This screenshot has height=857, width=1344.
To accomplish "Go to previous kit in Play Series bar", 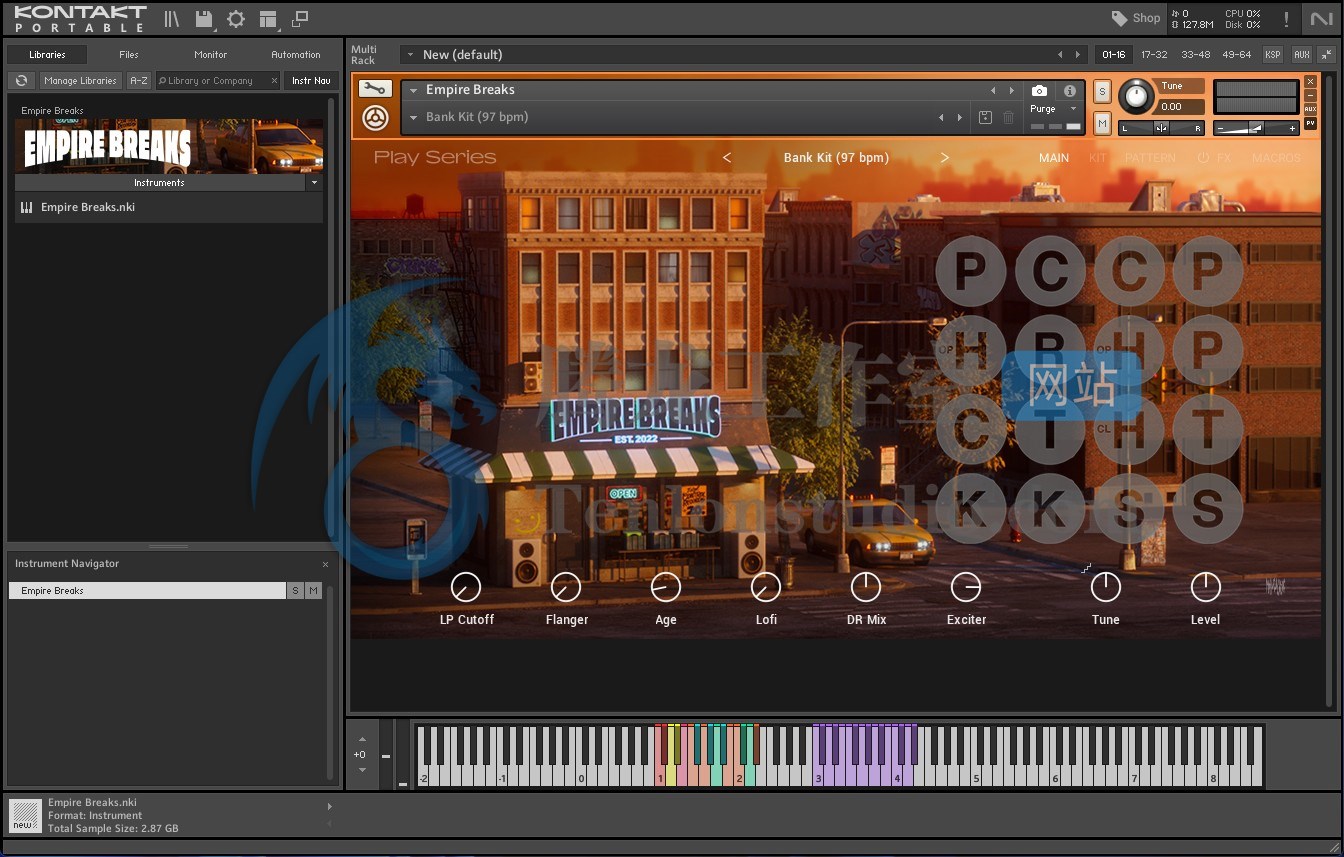I will [x=727, y=158].
